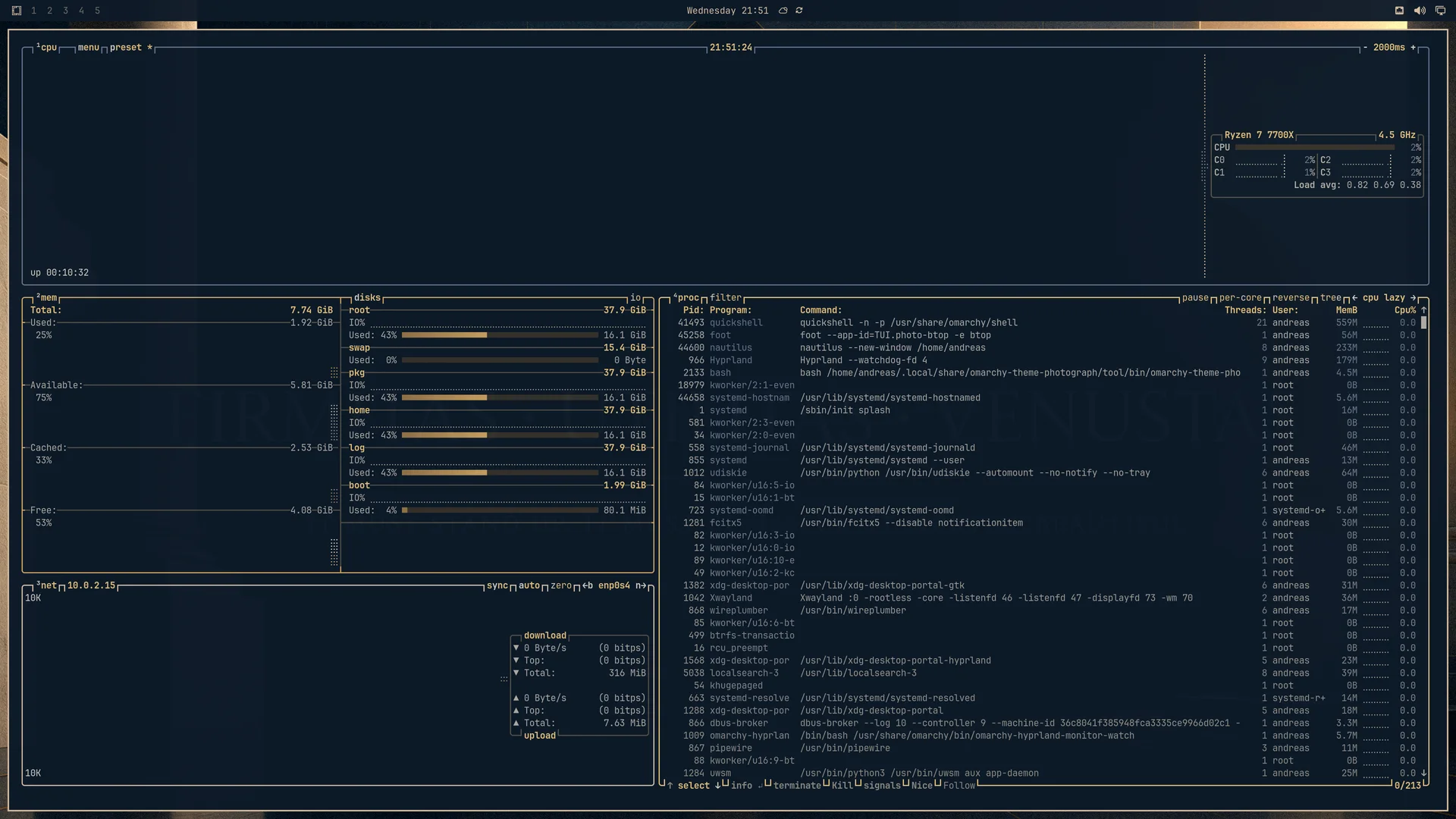Toggle reverse sorting of processes
Screen dimensions: 1456x819
[x=1291, y=298]
